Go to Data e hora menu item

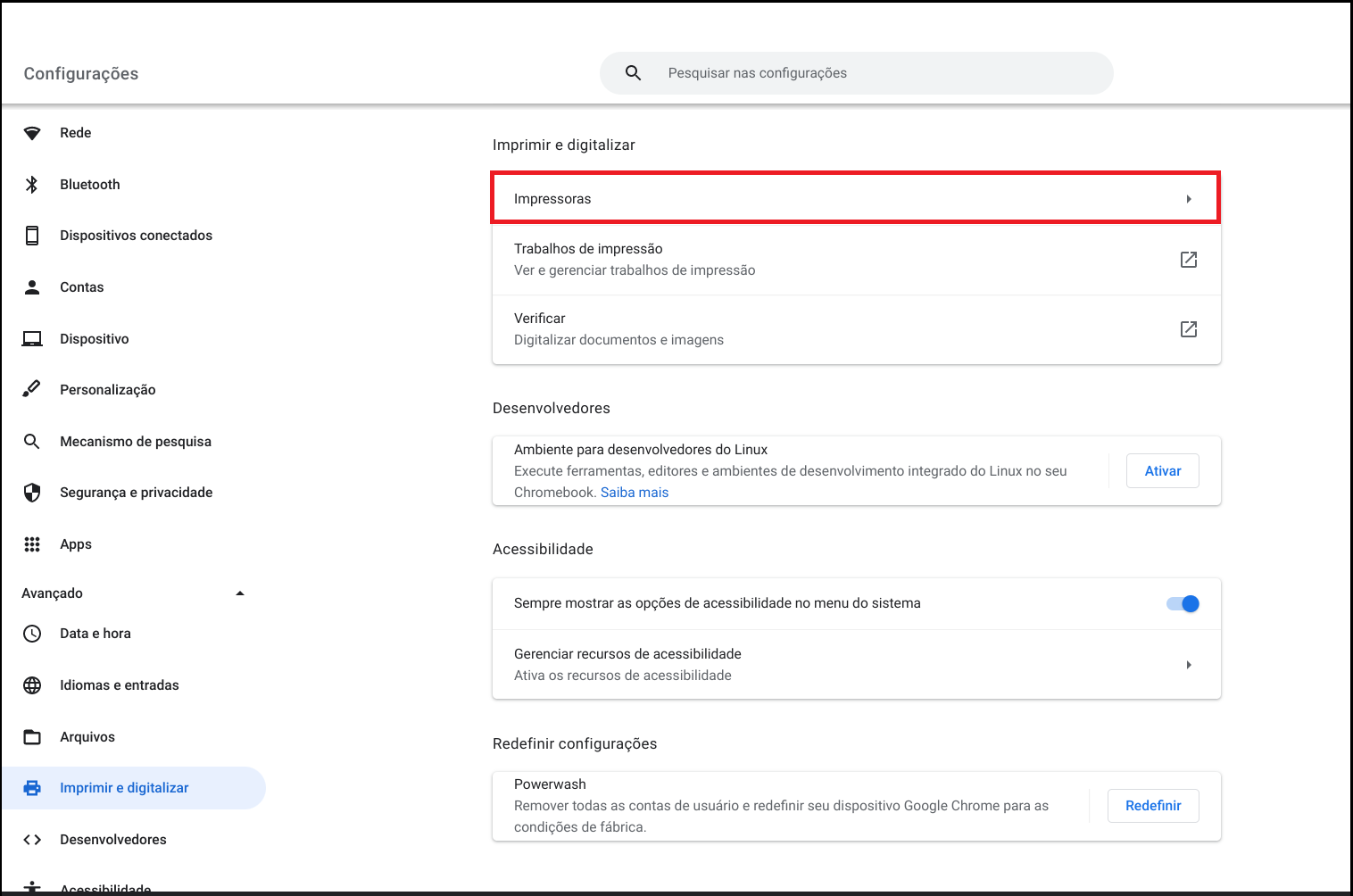[95, 634]
